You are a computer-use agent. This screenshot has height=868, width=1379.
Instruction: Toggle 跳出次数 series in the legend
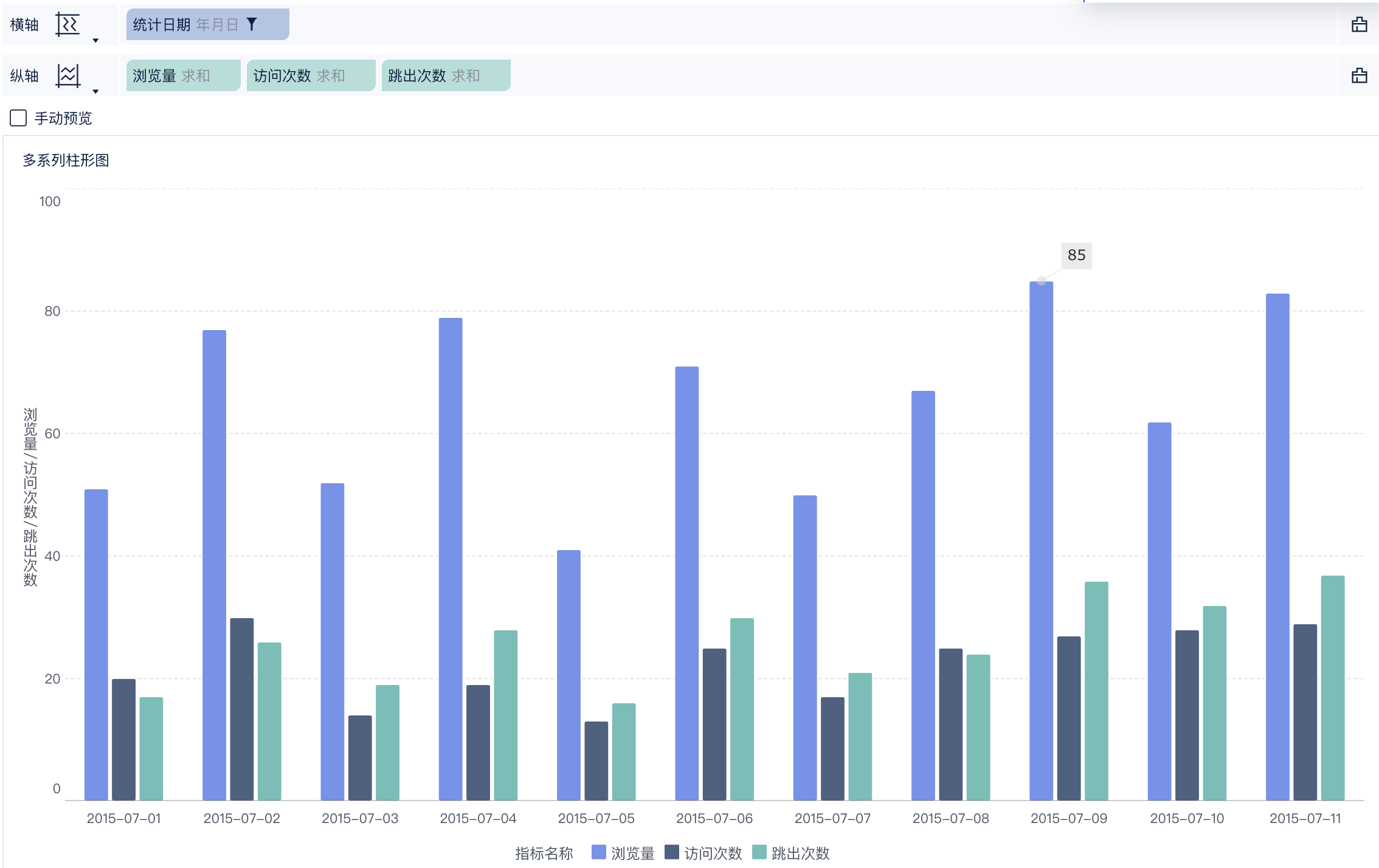(800, 853)
